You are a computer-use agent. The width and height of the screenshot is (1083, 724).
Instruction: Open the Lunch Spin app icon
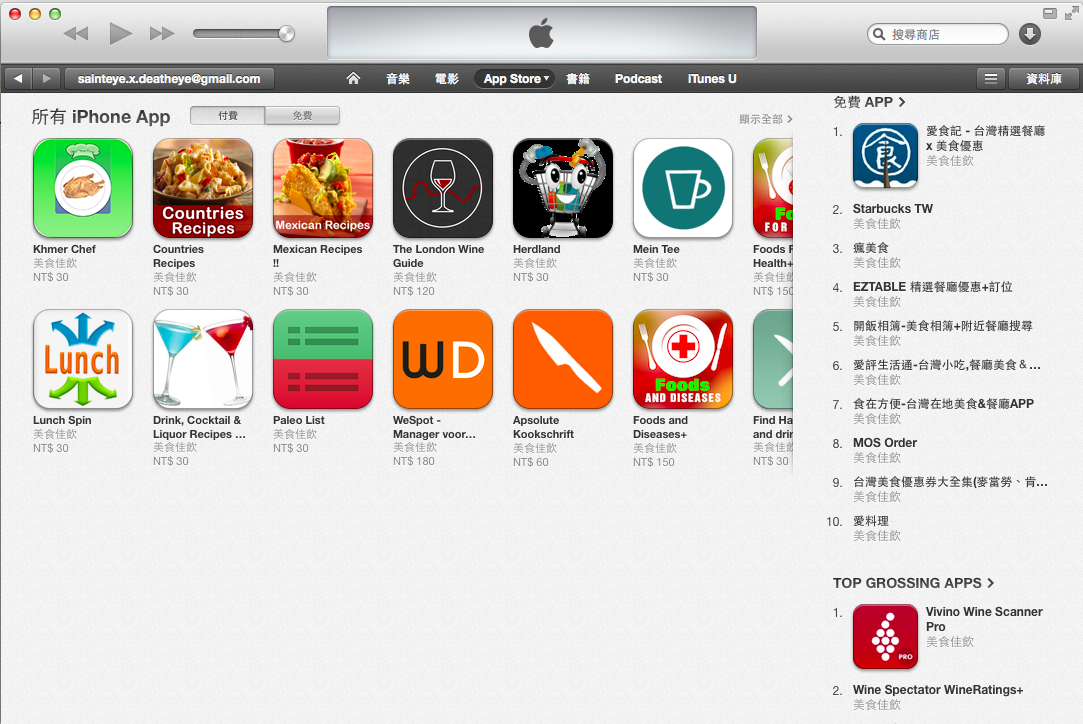pos(83,359)
